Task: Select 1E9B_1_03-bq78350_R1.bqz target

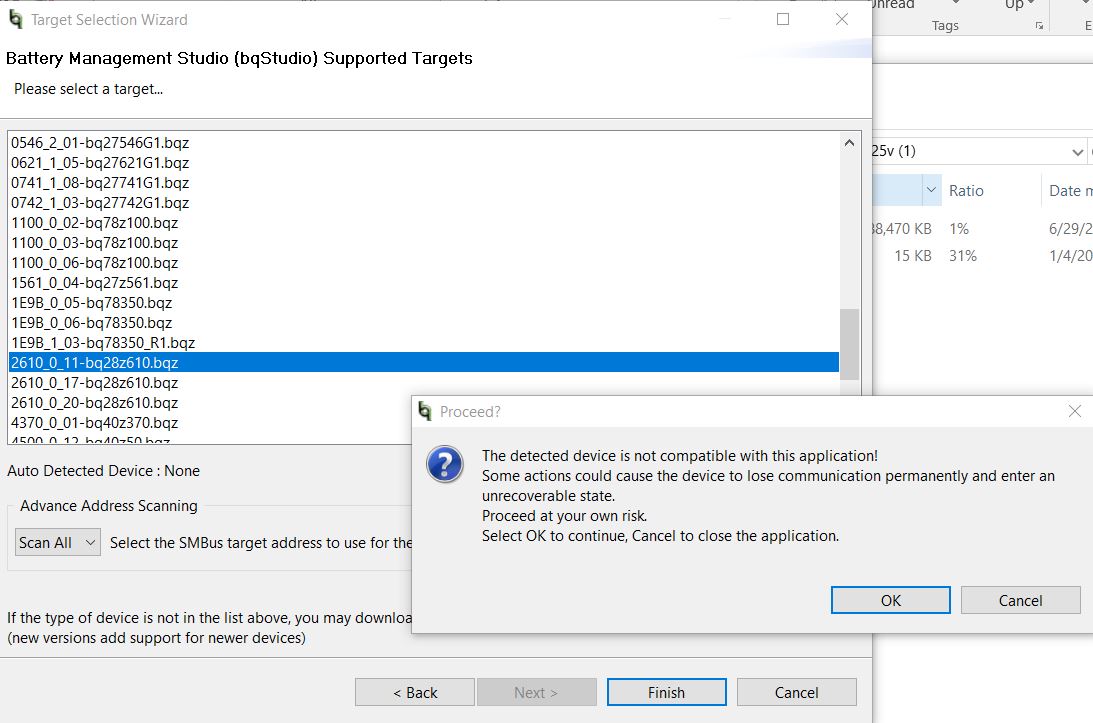Action: click(424, 343)
